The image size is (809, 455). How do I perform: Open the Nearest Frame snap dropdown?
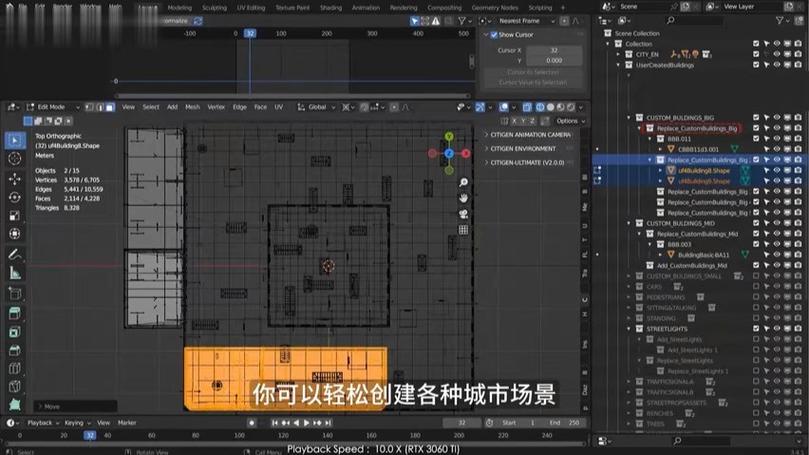pyautogui.click(x=525, y=21)
